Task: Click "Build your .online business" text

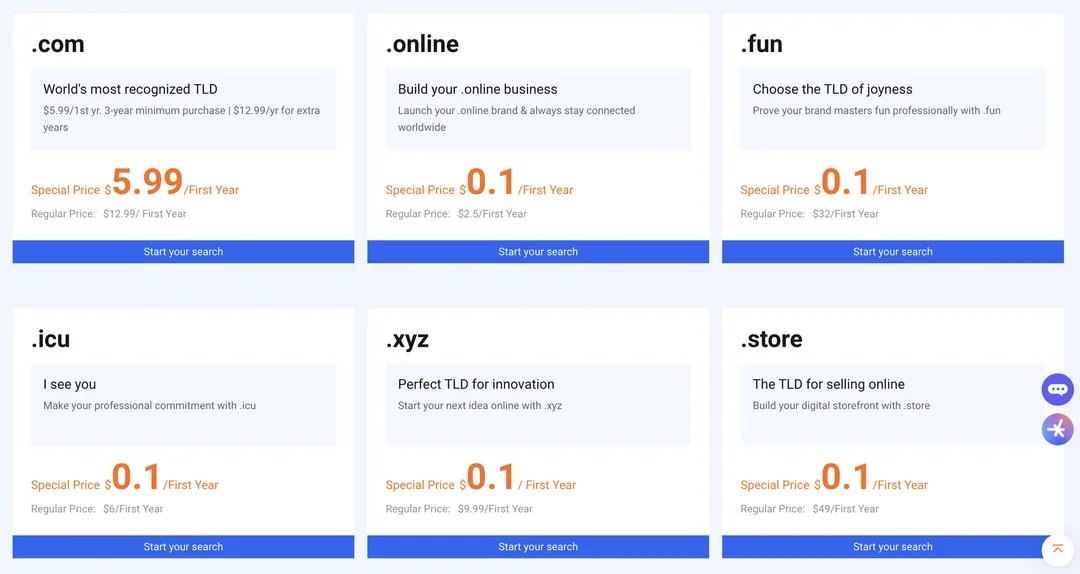Action: [477, 89]
